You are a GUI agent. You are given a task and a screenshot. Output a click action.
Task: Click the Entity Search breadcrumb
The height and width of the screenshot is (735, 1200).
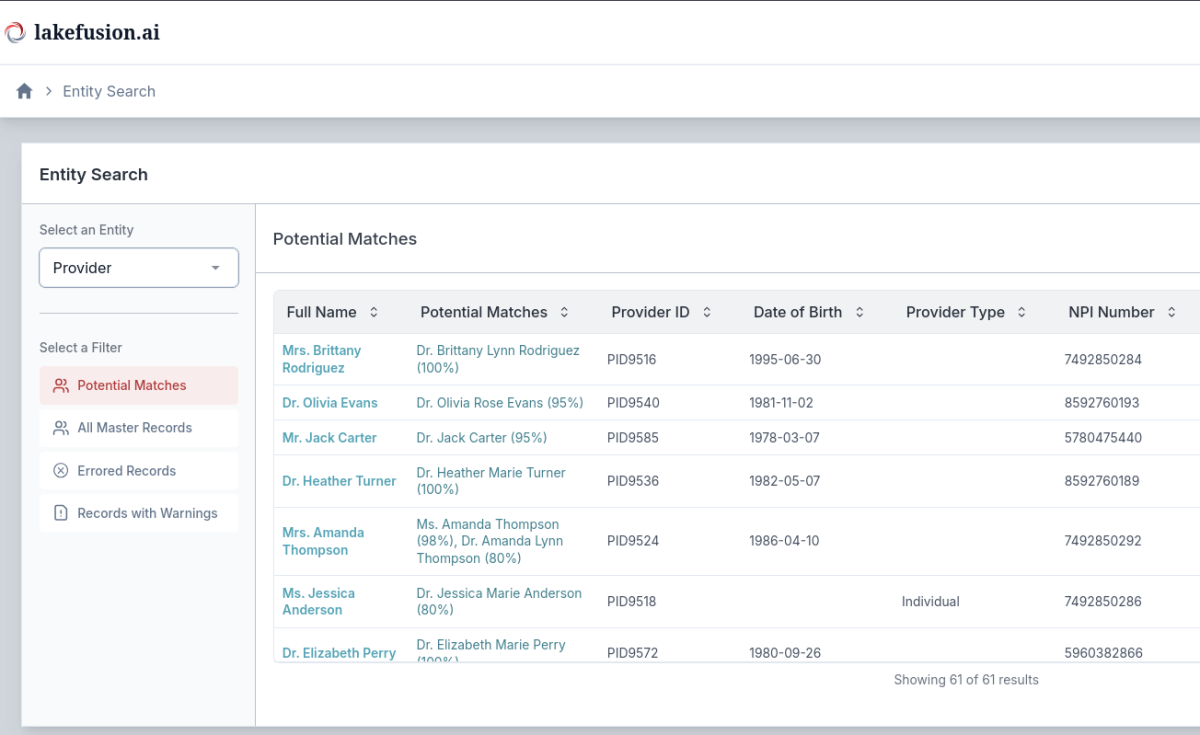pyautogui.click(x=109, y=91)
